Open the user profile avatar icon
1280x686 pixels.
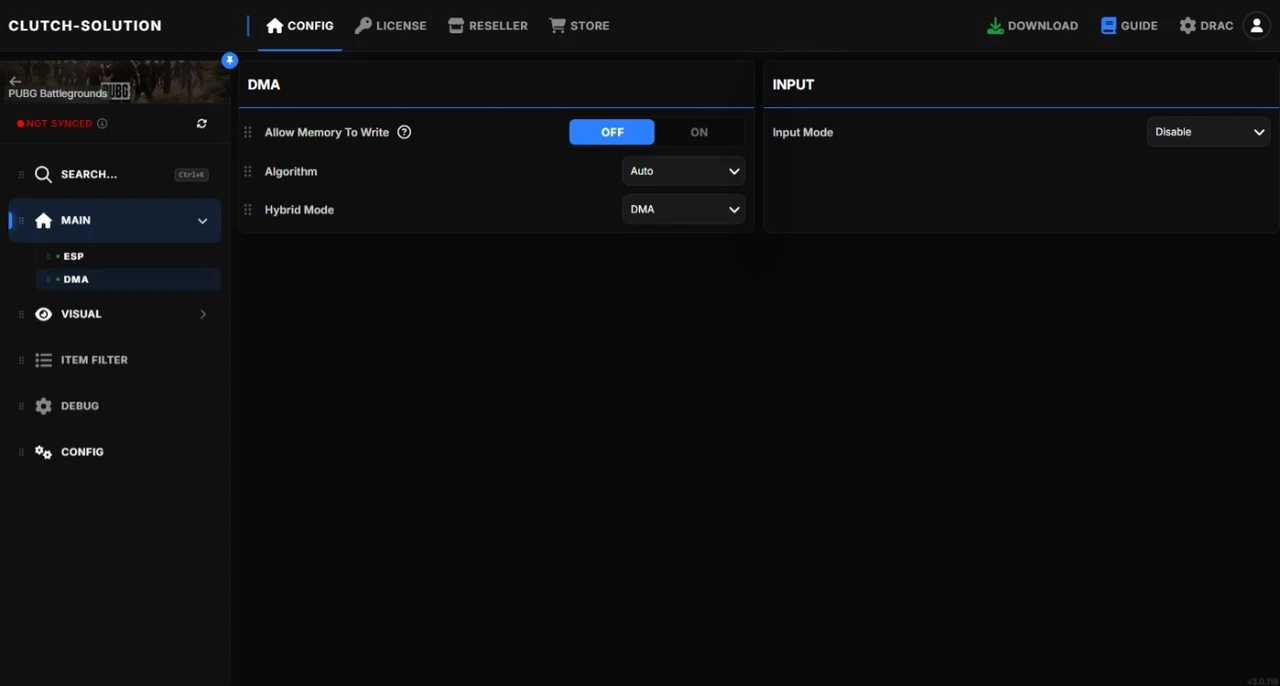(1256, 26)
